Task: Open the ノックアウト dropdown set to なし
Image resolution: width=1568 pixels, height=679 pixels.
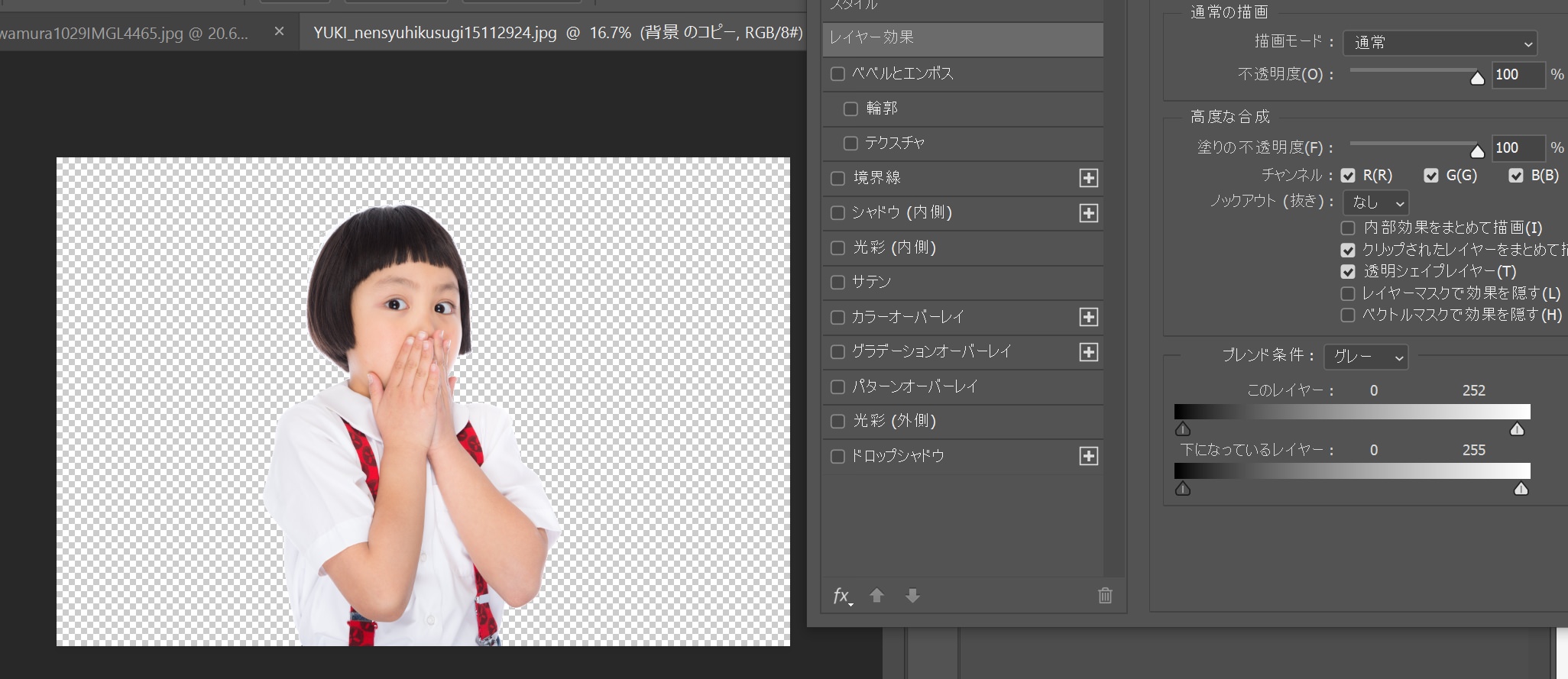Action: 1376,202
